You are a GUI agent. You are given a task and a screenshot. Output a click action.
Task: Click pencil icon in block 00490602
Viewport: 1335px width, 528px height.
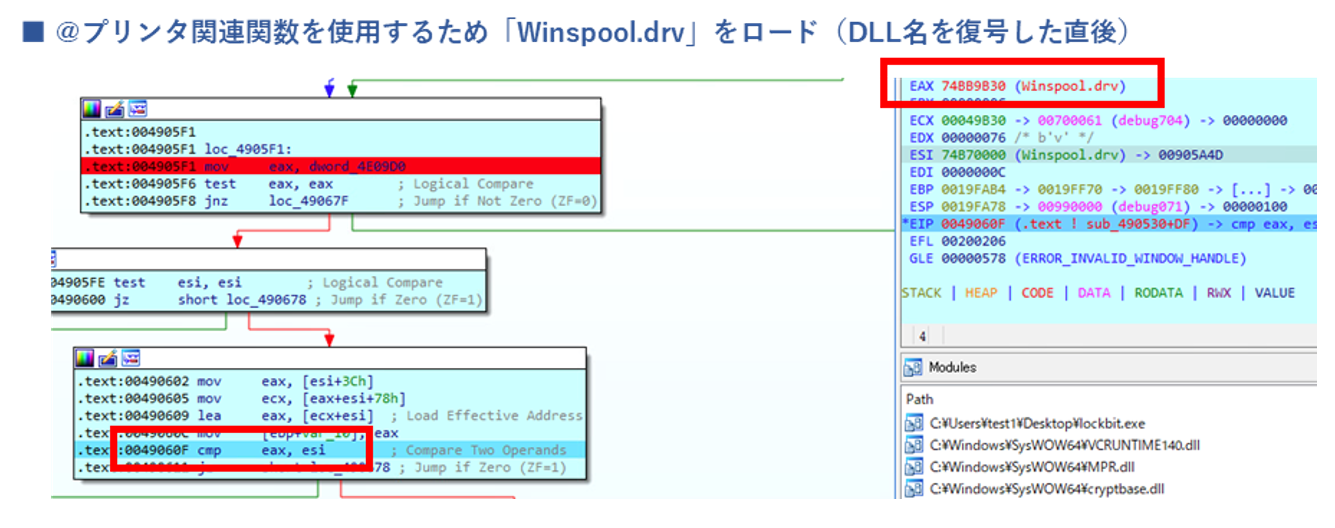[x=106, y=358]
